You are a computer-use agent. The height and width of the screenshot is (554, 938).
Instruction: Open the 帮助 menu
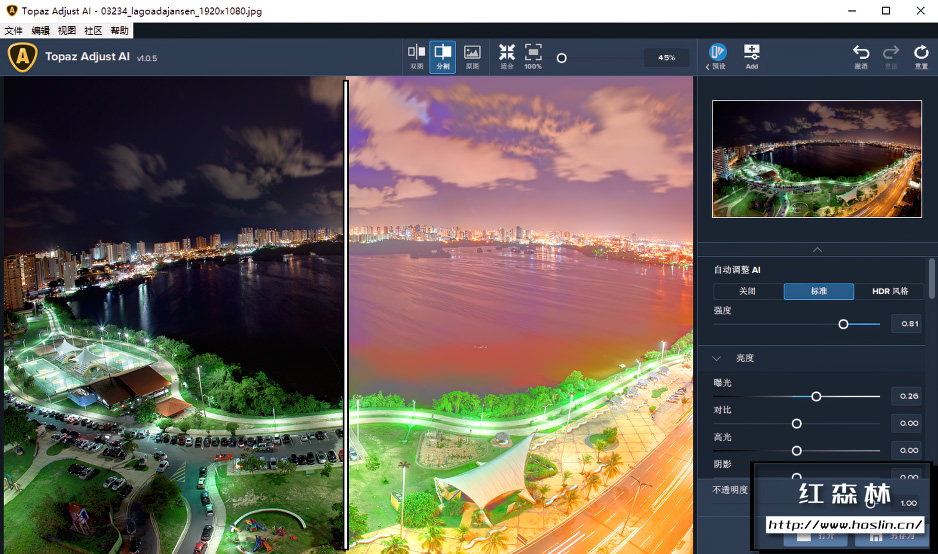(x=120, y=31)
